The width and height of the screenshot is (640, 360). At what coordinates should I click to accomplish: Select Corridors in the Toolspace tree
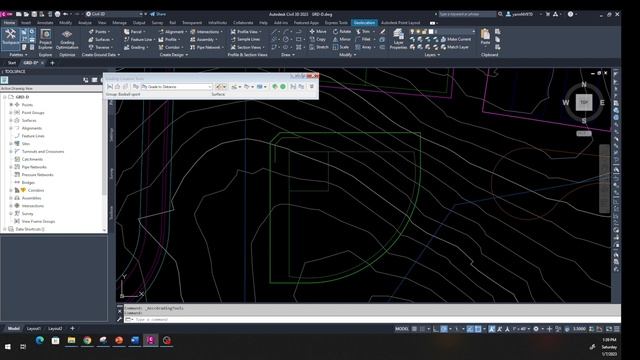(x=36, y=190)
